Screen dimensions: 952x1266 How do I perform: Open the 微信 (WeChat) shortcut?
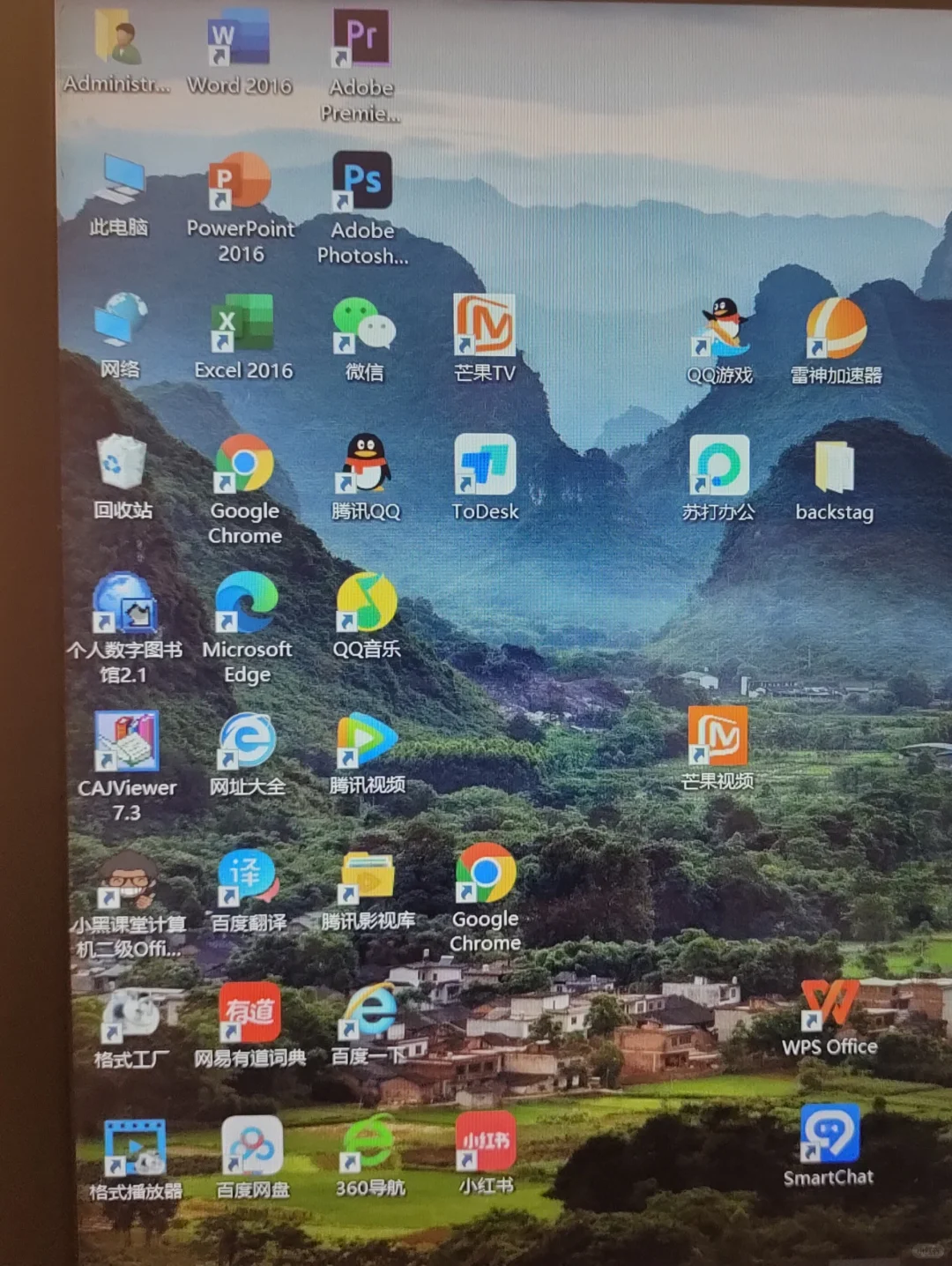363,325
